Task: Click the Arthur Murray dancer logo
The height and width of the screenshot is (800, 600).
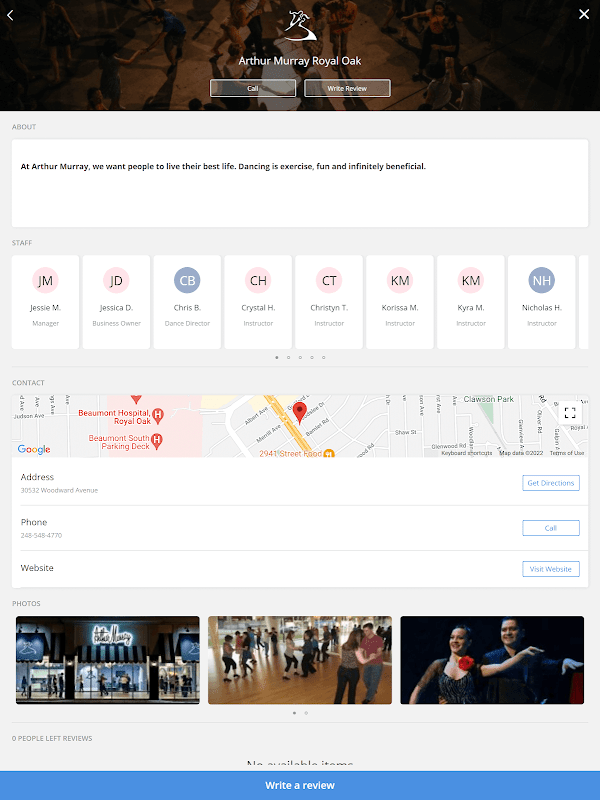Action: click(299, 27)
